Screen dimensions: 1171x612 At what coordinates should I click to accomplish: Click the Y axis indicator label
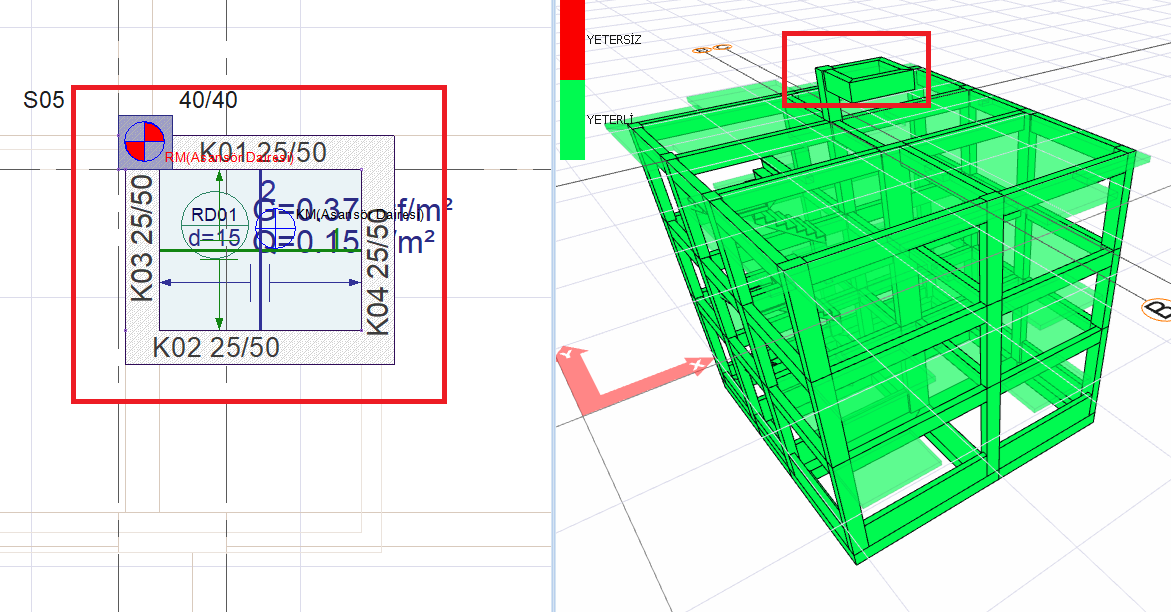tap(566, 354)
